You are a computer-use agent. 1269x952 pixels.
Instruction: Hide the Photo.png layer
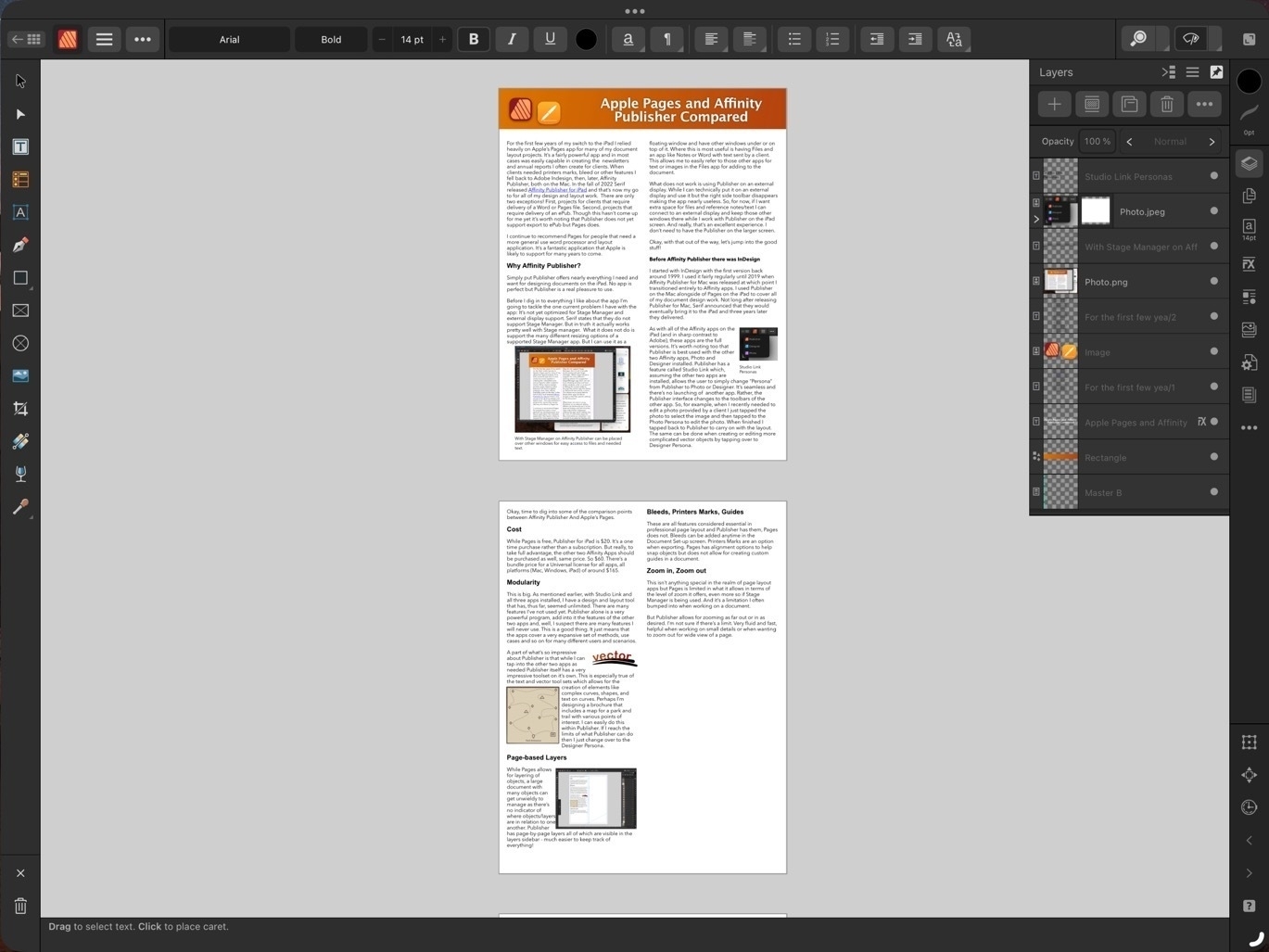click(1213, 281)
